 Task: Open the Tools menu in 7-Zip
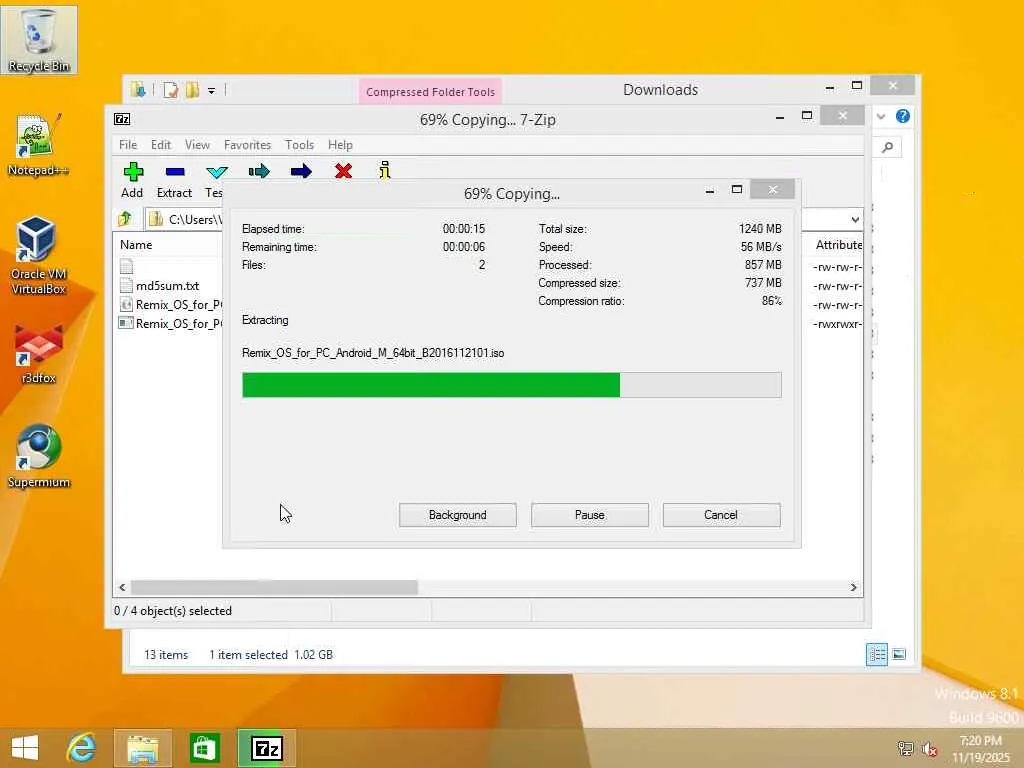(299, 145)
